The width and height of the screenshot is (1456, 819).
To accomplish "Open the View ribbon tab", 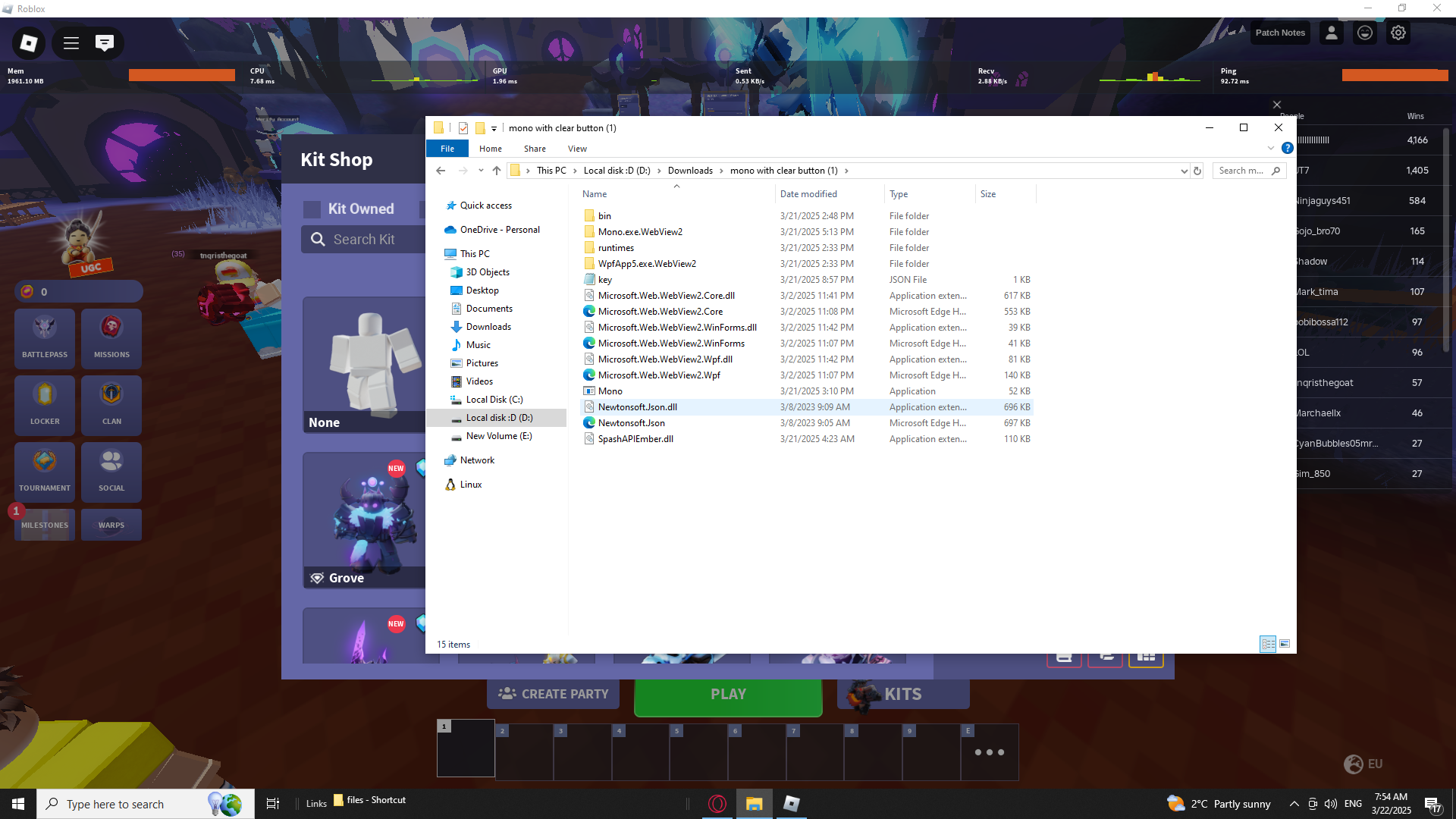I will 577,149.
